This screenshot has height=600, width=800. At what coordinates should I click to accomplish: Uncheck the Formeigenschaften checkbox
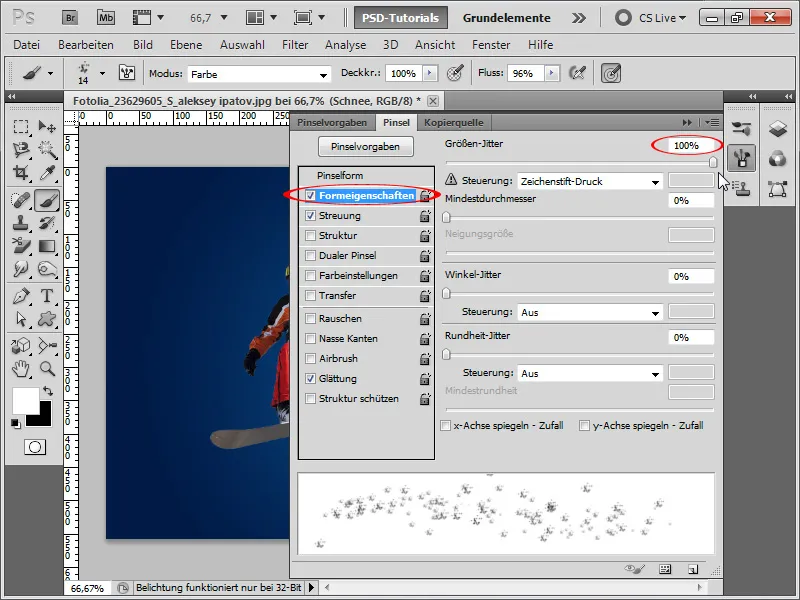(x=310, y=195)
